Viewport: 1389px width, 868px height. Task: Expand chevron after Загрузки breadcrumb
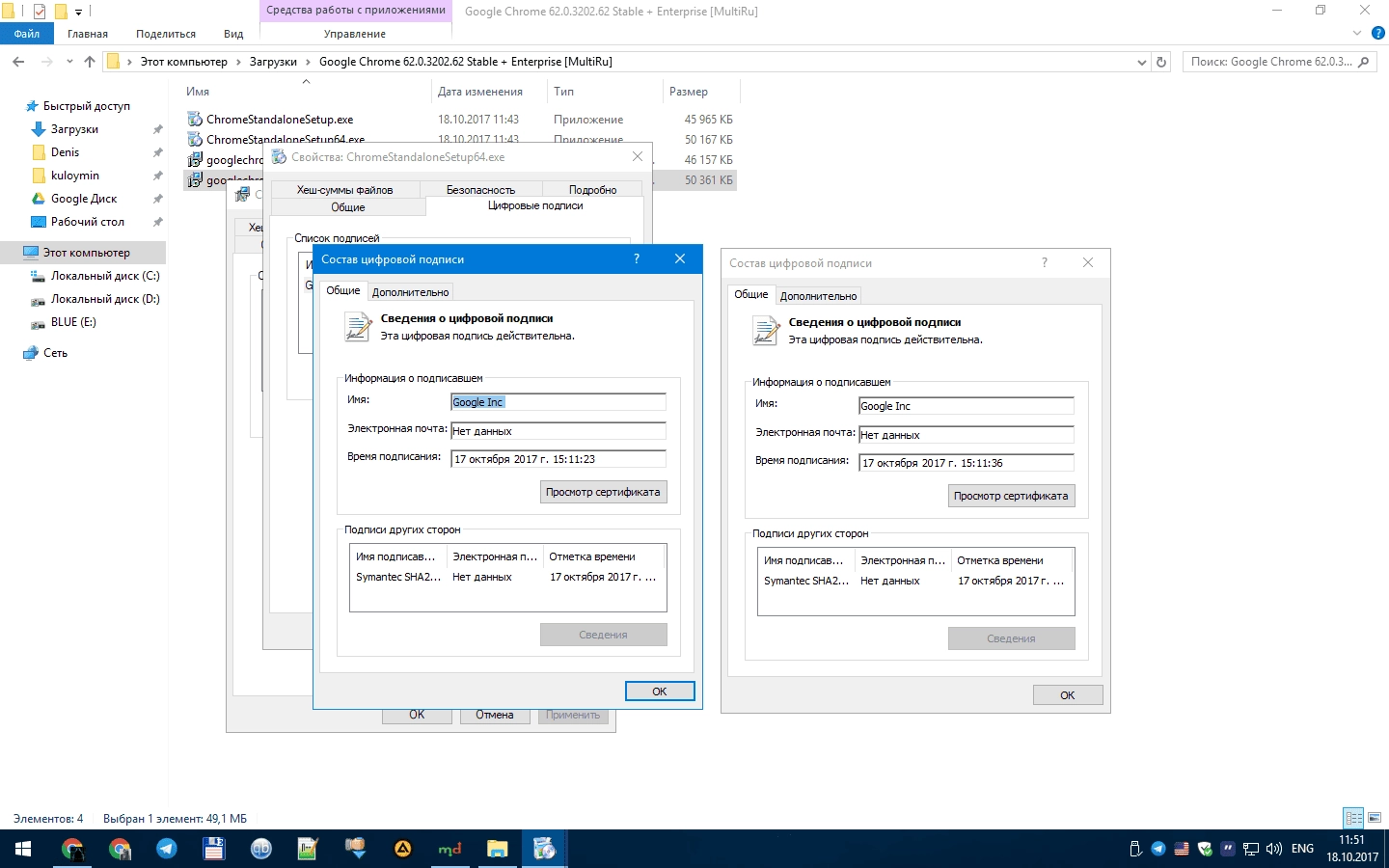click(x=308, y=62)
